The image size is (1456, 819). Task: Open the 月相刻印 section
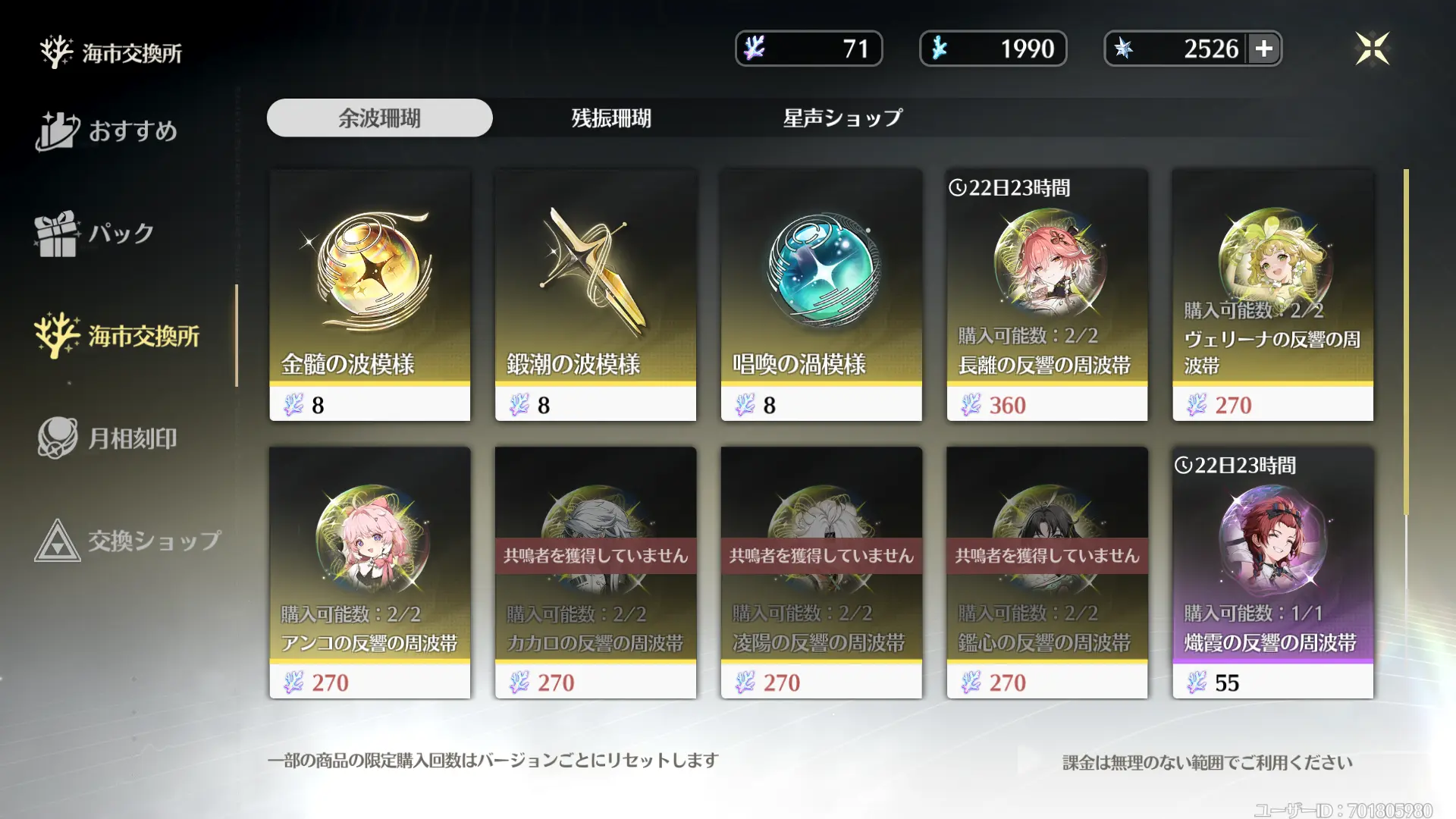coord(106,438)
